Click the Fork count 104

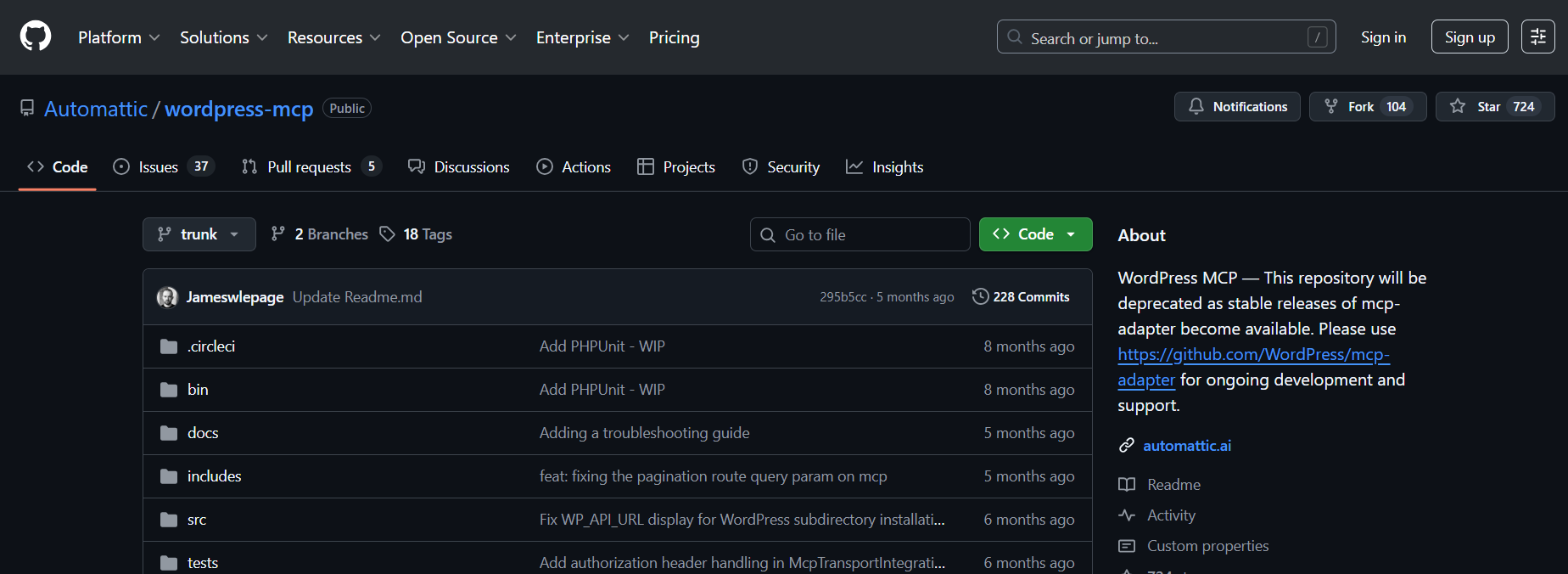coord(1396,106)
